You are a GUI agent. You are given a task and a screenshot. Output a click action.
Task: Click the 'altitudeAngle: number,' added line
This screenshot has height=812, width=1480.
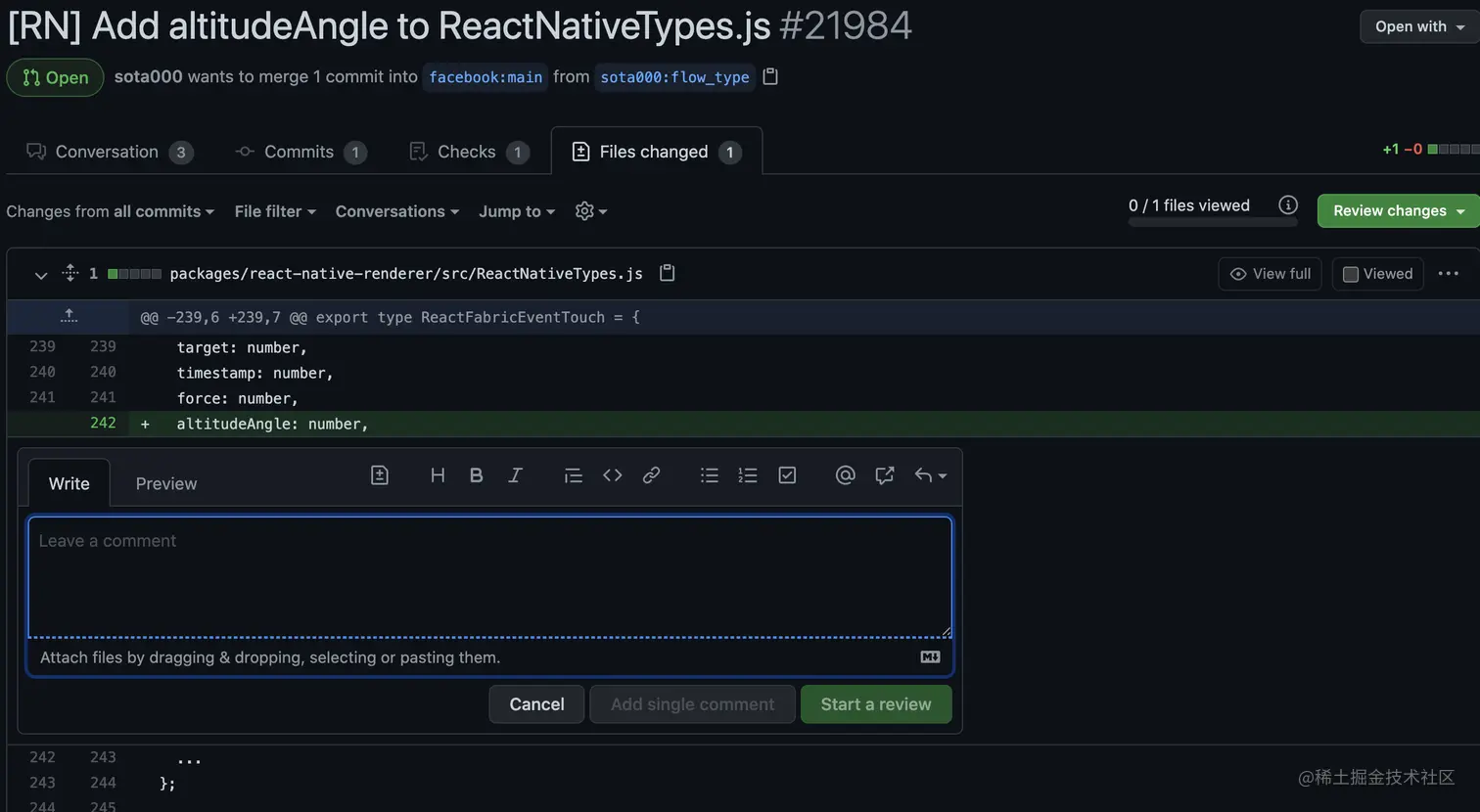point(273,424)
